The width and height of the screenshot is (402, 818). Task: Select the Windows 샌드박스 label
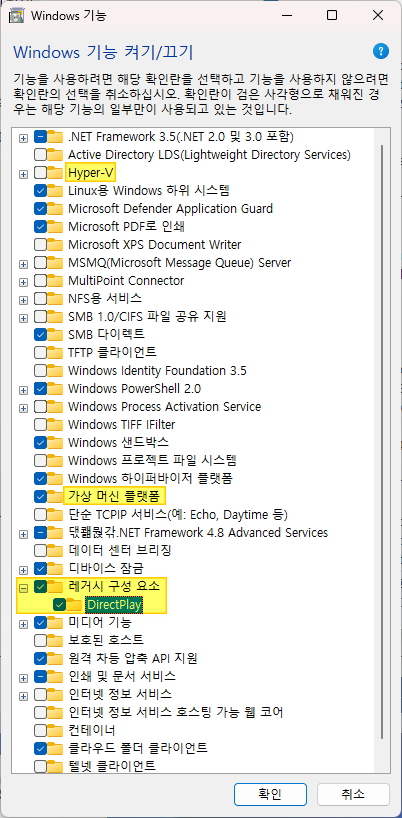coord(118,442)
